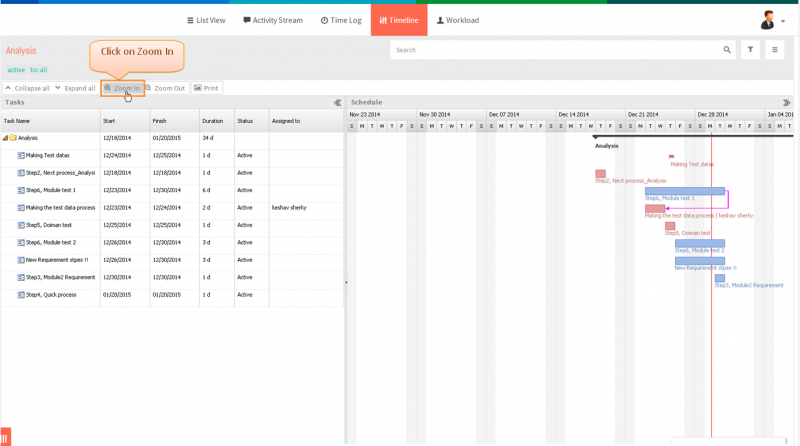Print the Gantt timeline
This screenshot has width=800, height=446.
pyautogui.click(x=206, y=88)
